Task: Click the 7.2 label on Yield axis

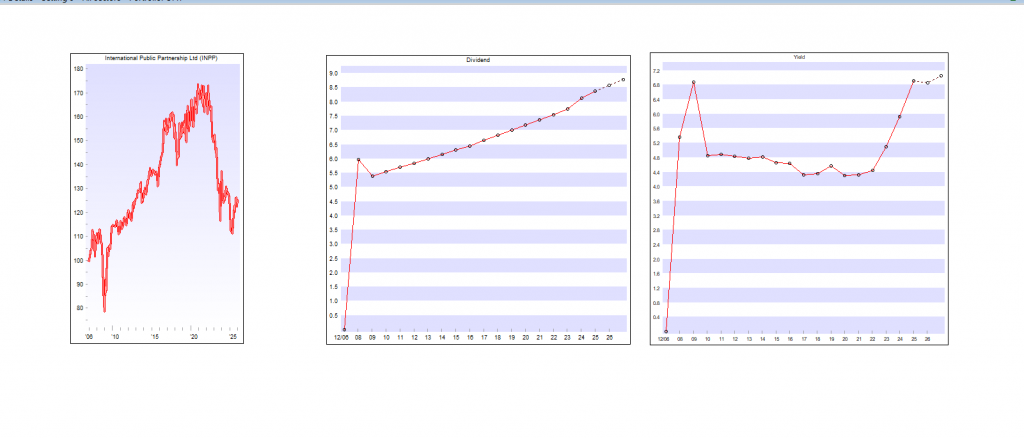Action: [x=657, y=71]
